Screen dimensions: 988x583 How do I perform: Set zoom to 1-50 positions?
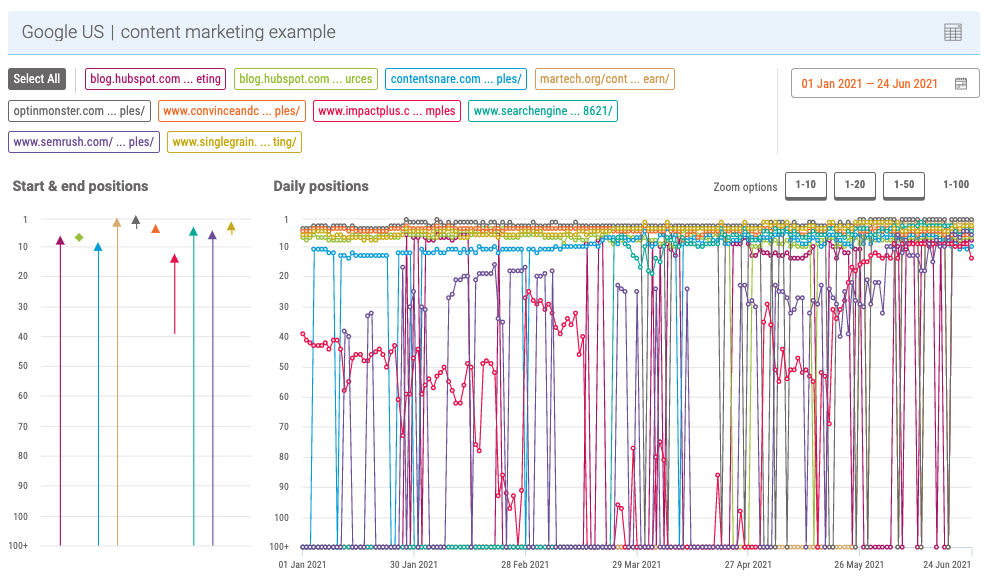pos(904,185)
